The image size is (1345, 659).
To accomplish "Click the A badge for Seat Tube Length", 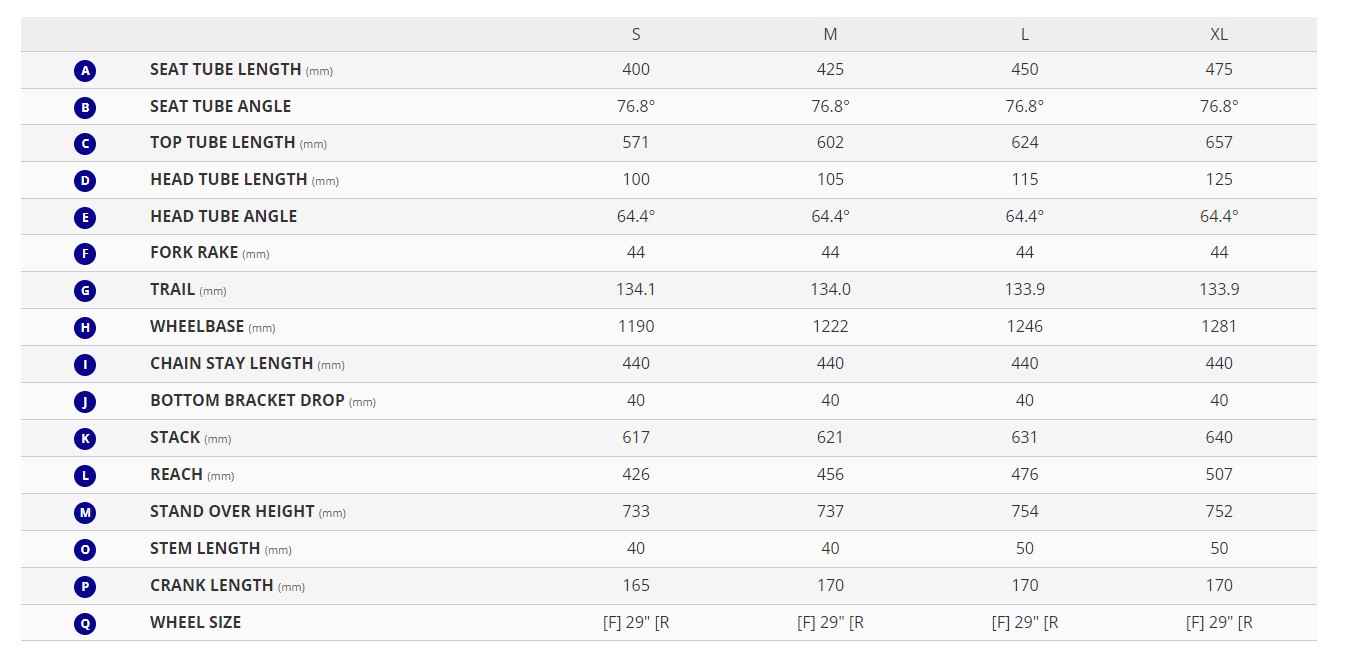I will point(85,71).
